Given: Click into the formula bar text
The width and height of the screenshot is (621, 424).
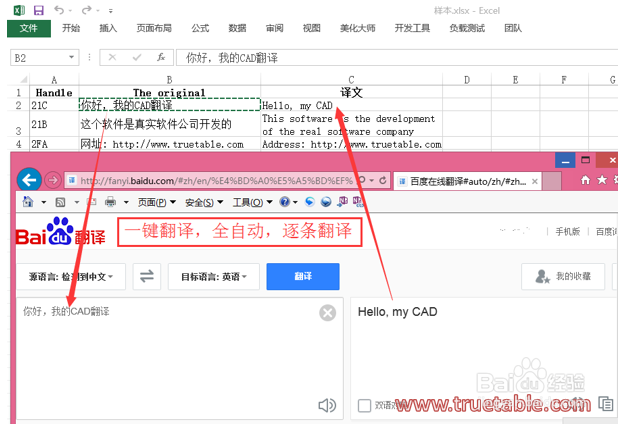Looking at the screenshot, I should [396, 58].
